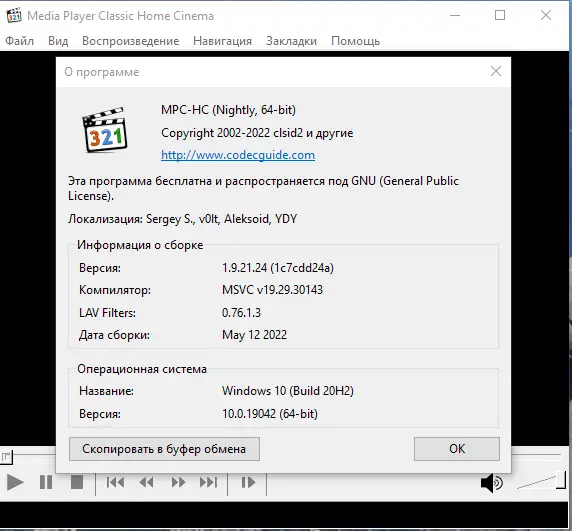This screenshot has height=531, width=572.
Task: Open the Файл menu
Action: [19, 41]
